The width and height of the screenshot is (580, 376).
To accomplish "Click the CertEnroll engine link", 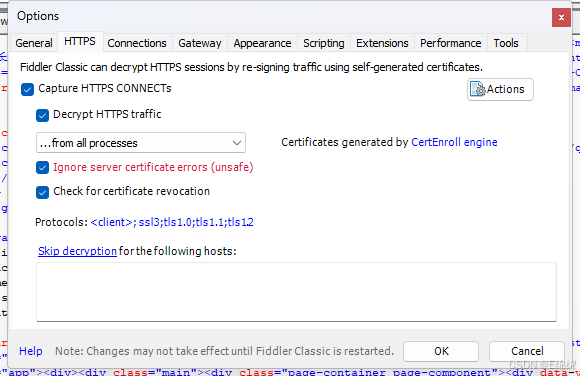I will pos(454,142).
